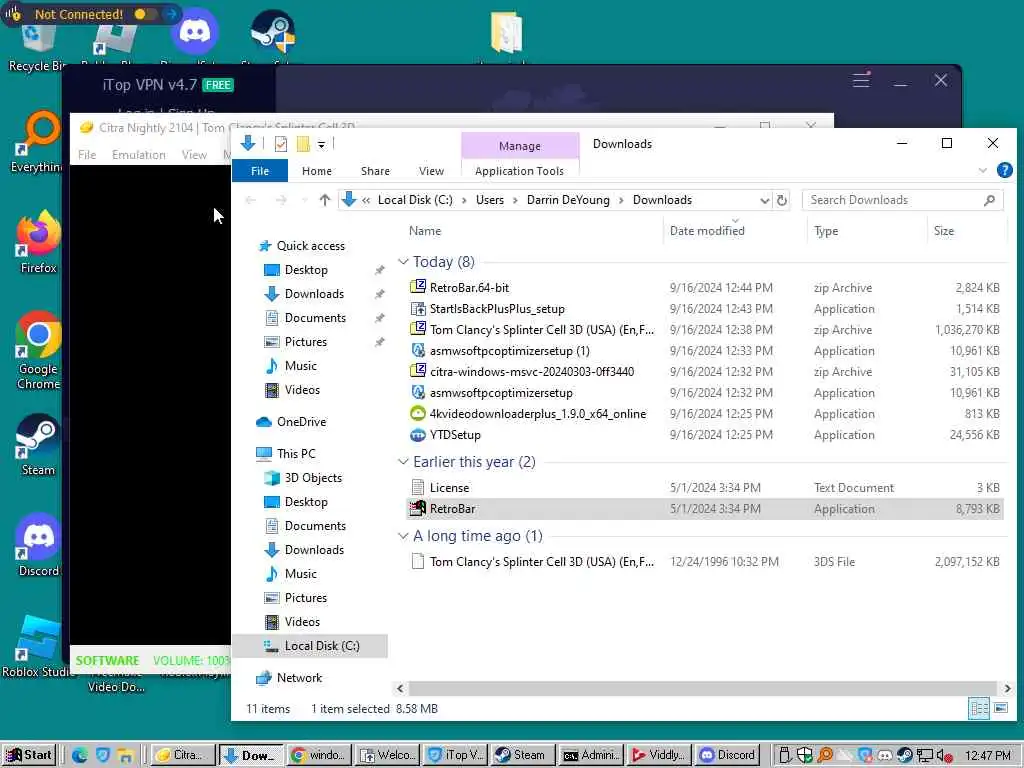This screenshot has width=1024, height=768.
Task: Click the horizontal scrollbar in file list
Action: [703, 688]
